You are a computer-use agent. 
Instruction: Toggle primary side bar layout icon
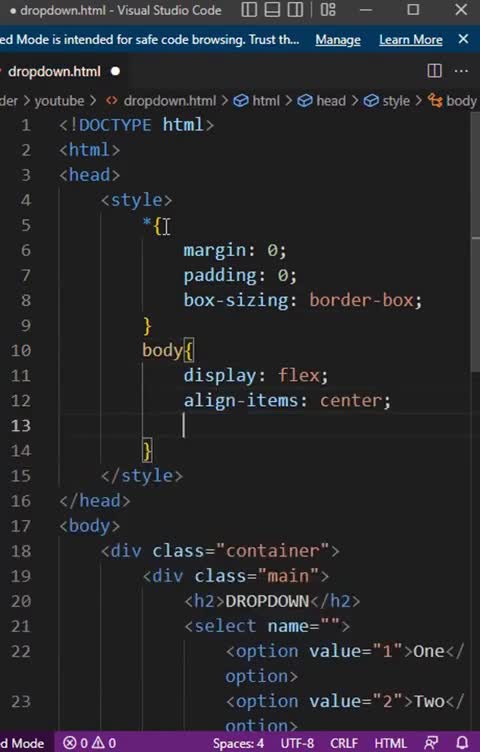click(x=249, y=10)
